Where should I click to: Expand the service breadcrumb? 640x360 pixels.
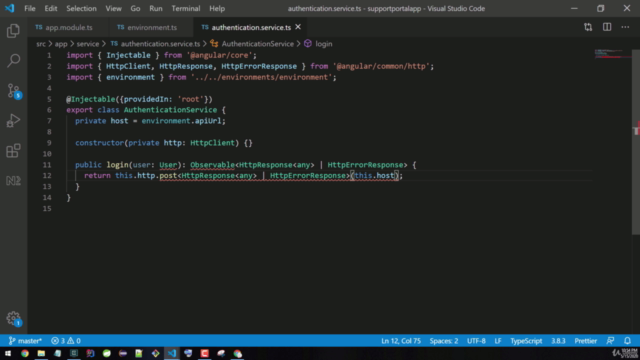click(88, 44)
